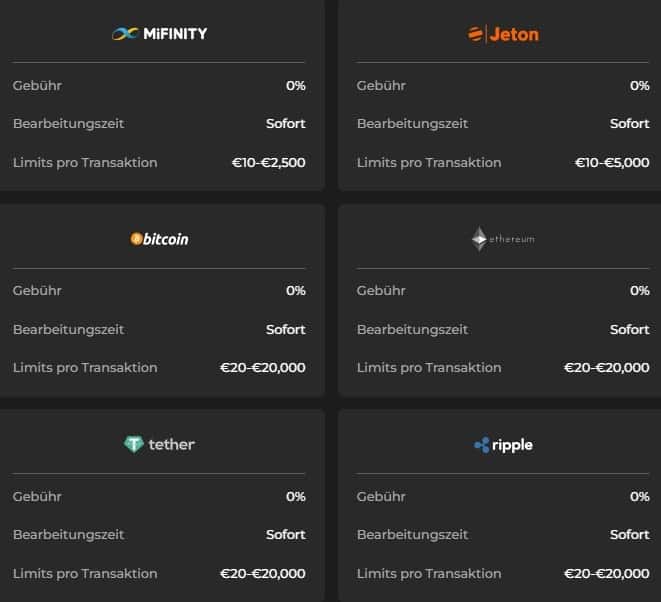Click Ethereum's €20-€20,000 limit value

point(607,368)
